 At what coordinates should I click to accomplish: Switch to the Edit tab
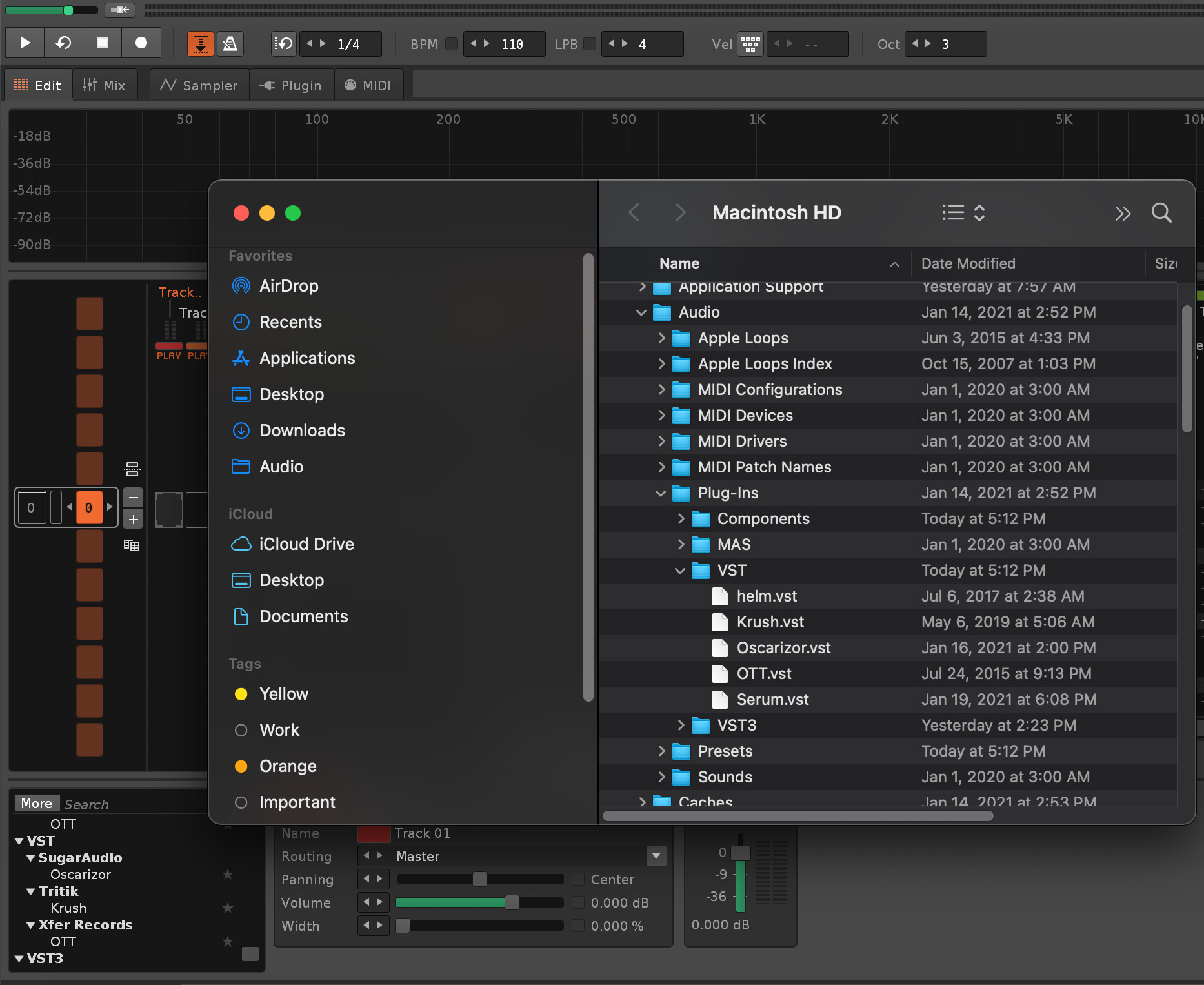pos(38,85)
